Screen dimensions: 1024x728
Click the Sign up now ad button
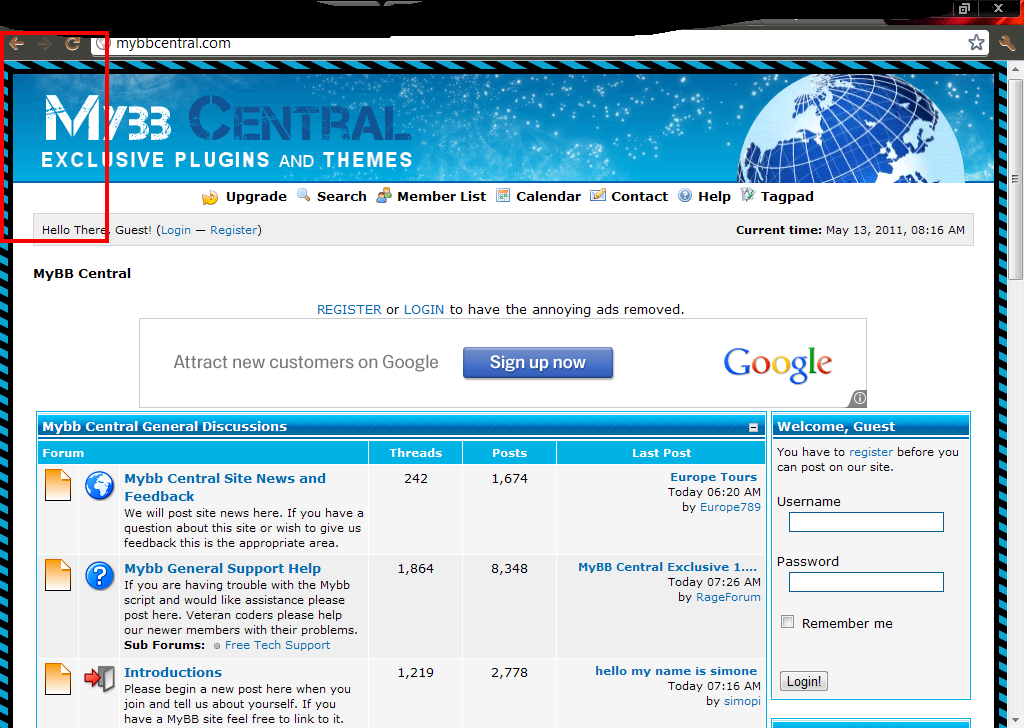click(x=538, y=363)
